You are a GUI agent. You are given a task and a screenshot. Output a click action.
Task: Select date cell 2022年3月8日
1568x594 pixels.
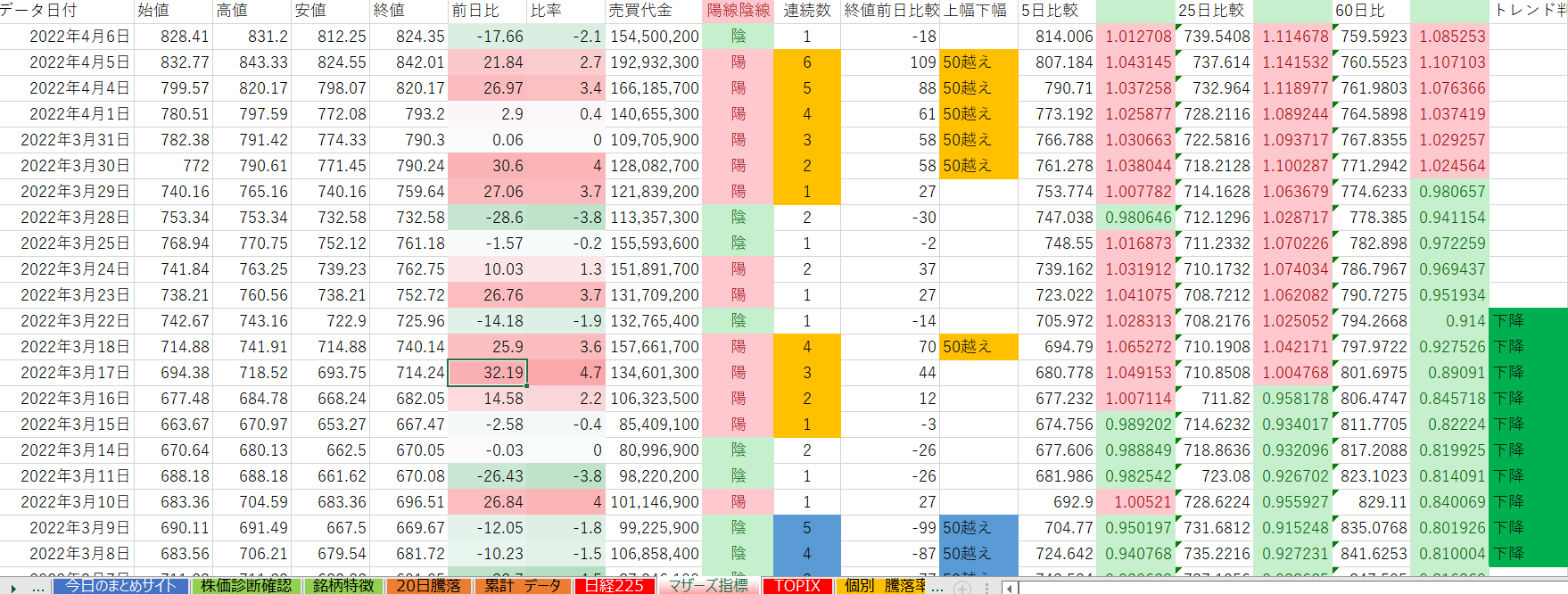[x=68, y=554]
